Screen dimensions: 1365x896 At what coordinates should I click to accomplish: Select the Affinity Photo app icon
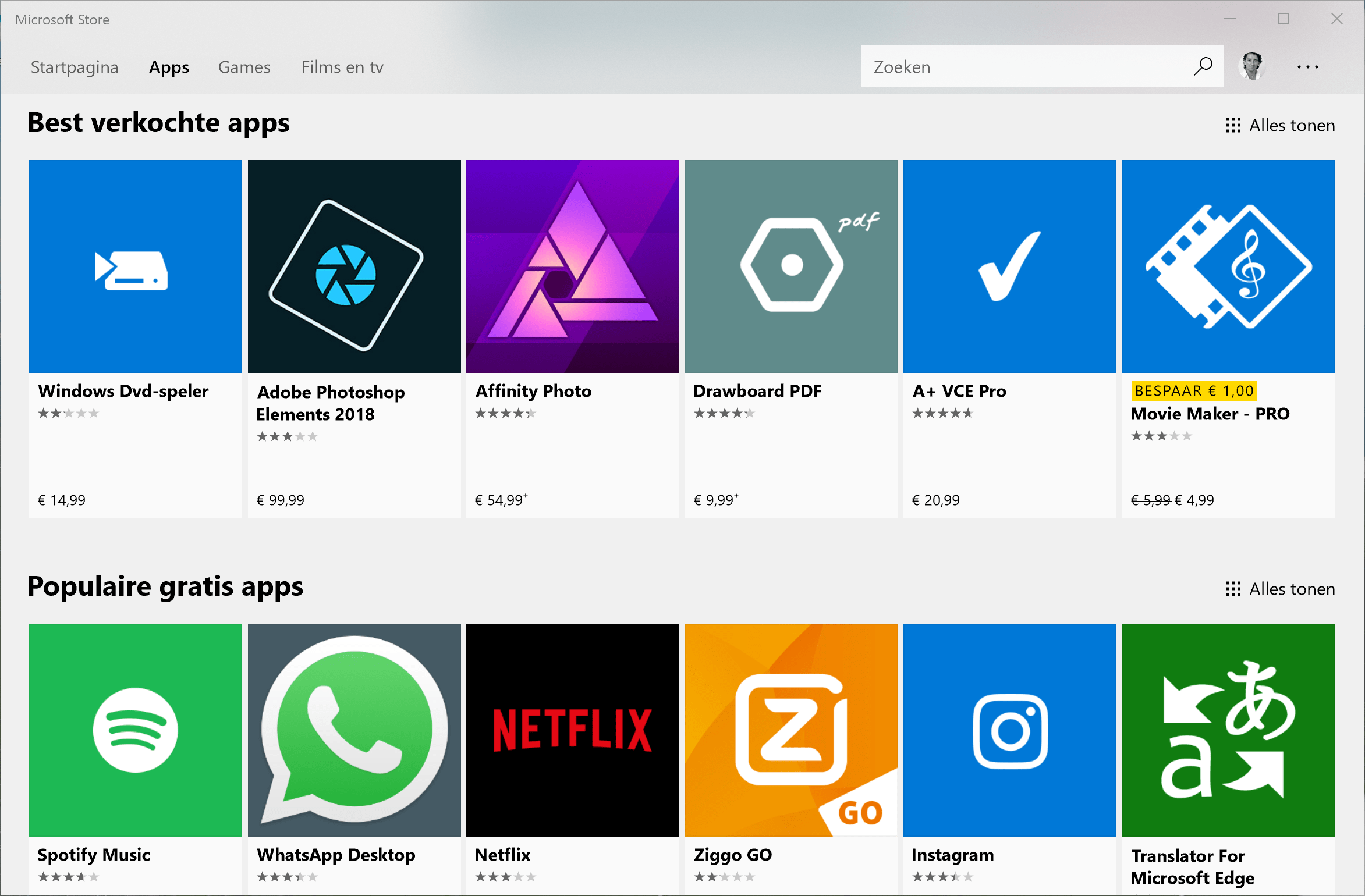pos(572,266)
